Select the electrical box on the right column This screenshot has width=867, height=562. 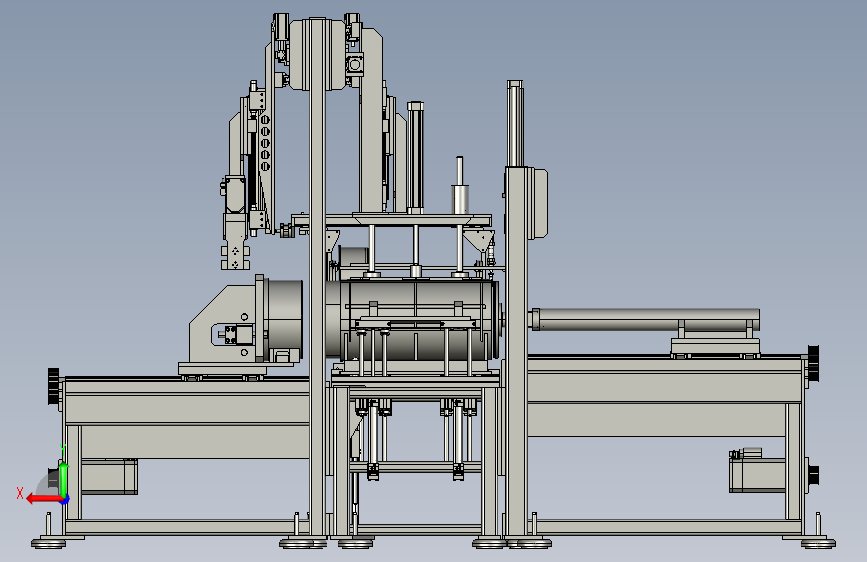538,203
